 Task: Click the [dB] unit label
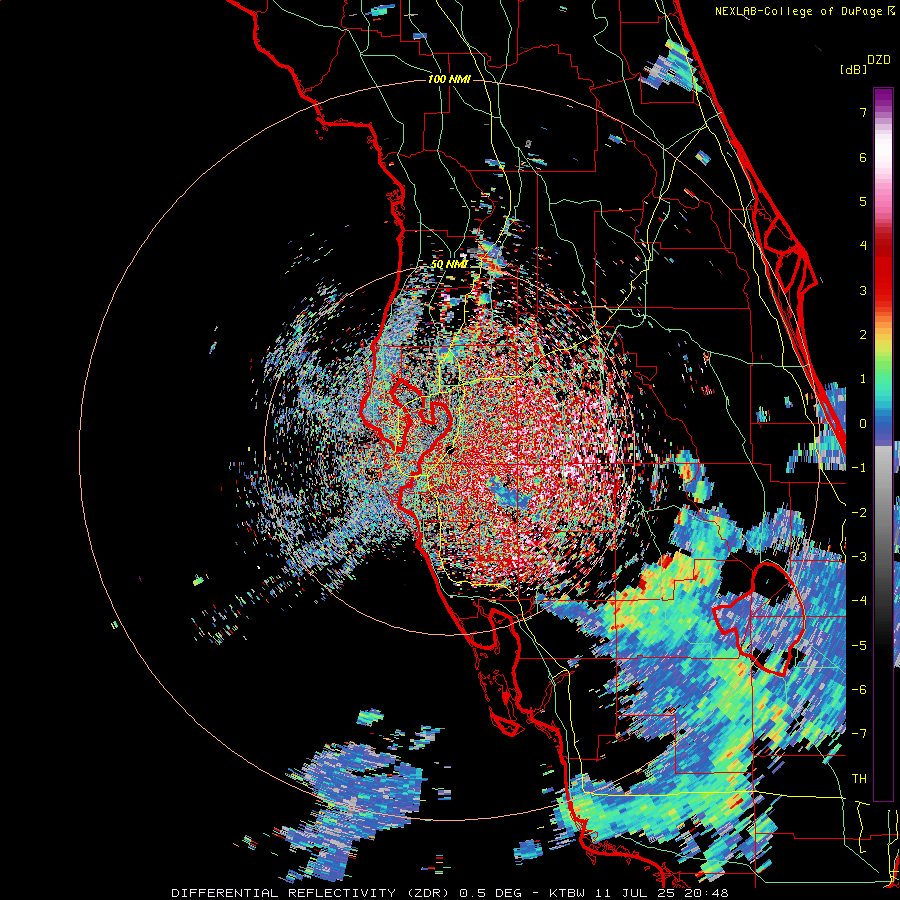click(853, 69)
